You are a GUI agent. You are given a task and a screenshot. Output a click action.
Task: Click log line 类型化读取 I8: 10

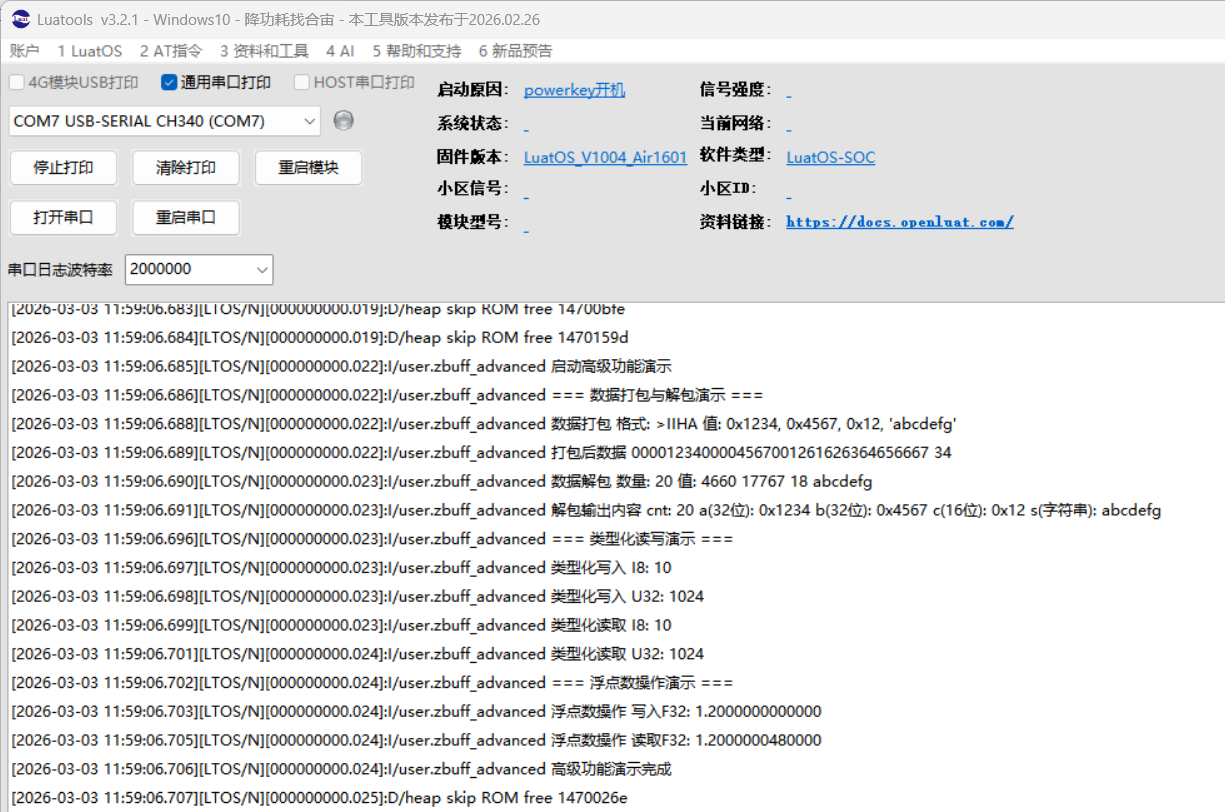(x=342, y=626)
